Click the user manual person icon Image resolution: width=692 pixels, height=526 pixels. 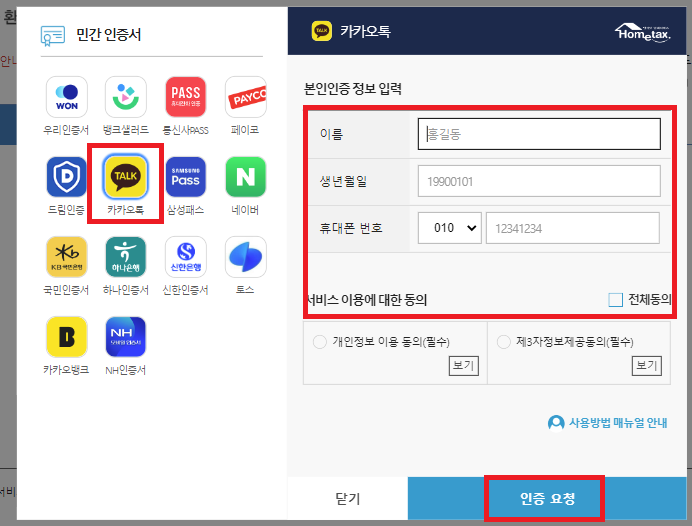coord(556,423)
